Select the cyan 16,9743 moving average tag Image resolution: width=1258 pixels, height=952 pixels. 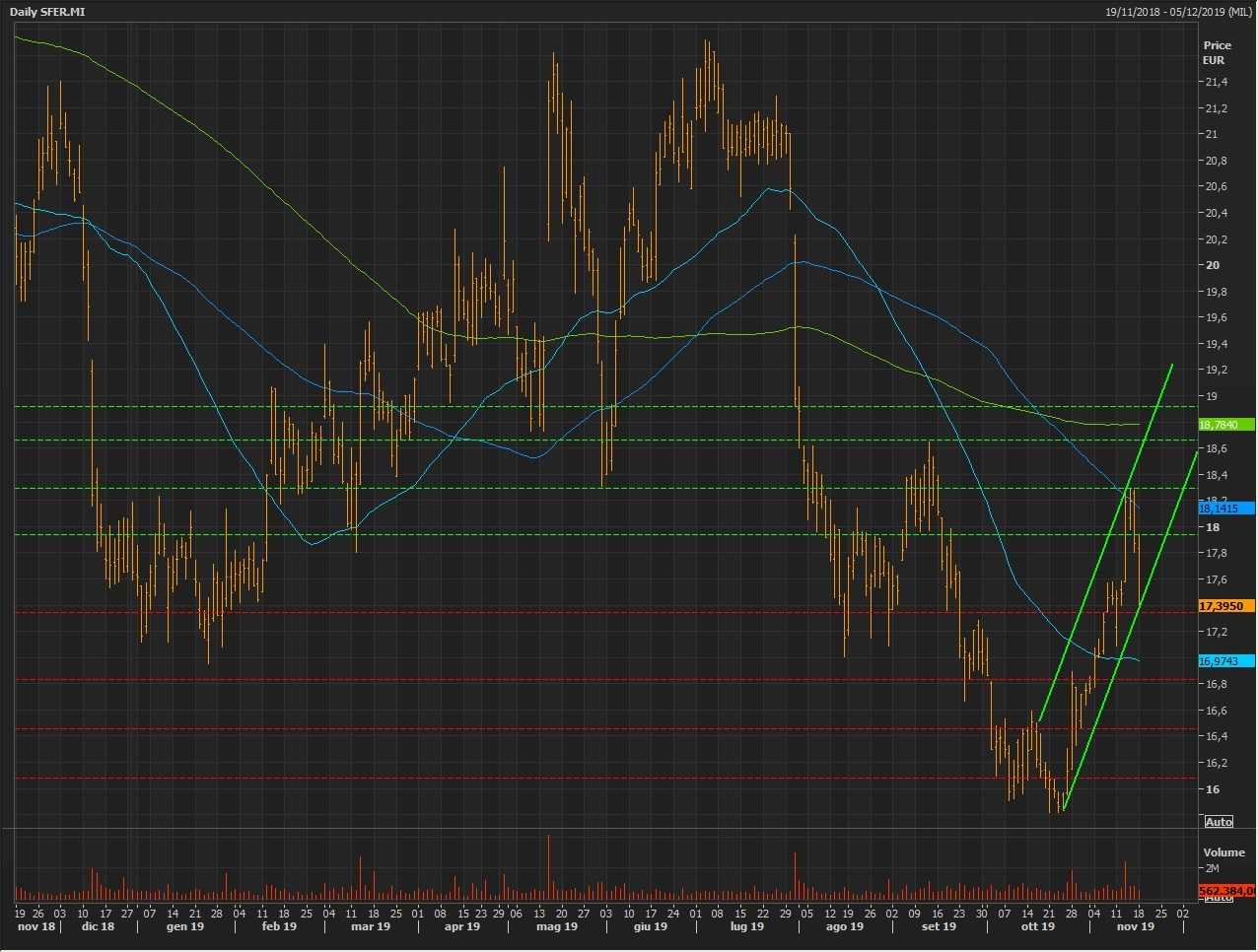click(1225, 661)
